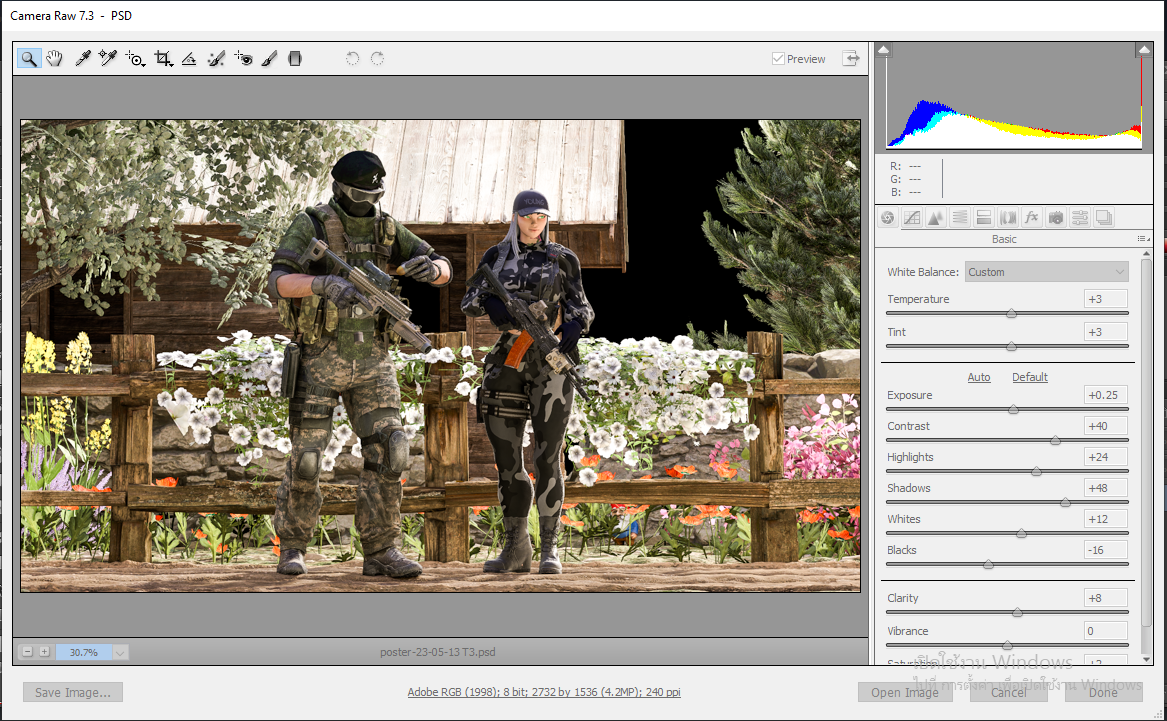This screenshot has height=721, width=1167.
Task: Open the Presets panel tab
Action: point(1079,217)
